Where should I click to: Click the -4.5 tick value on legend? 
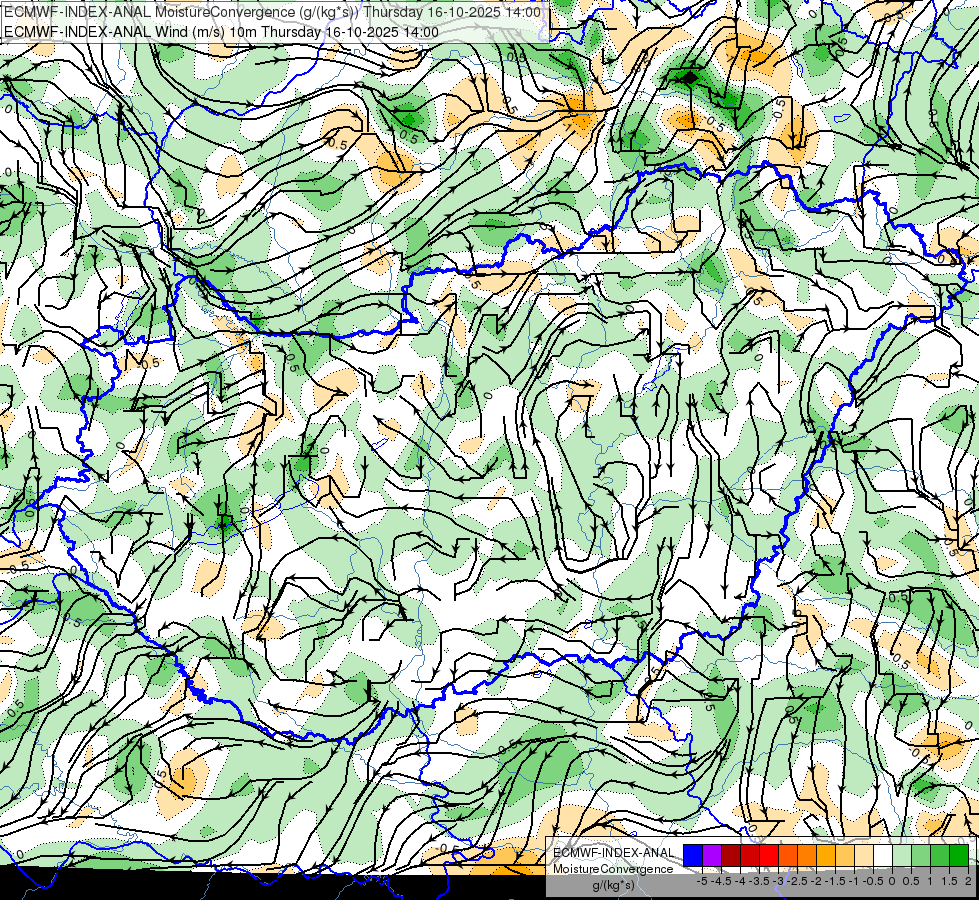coord(721,881)
